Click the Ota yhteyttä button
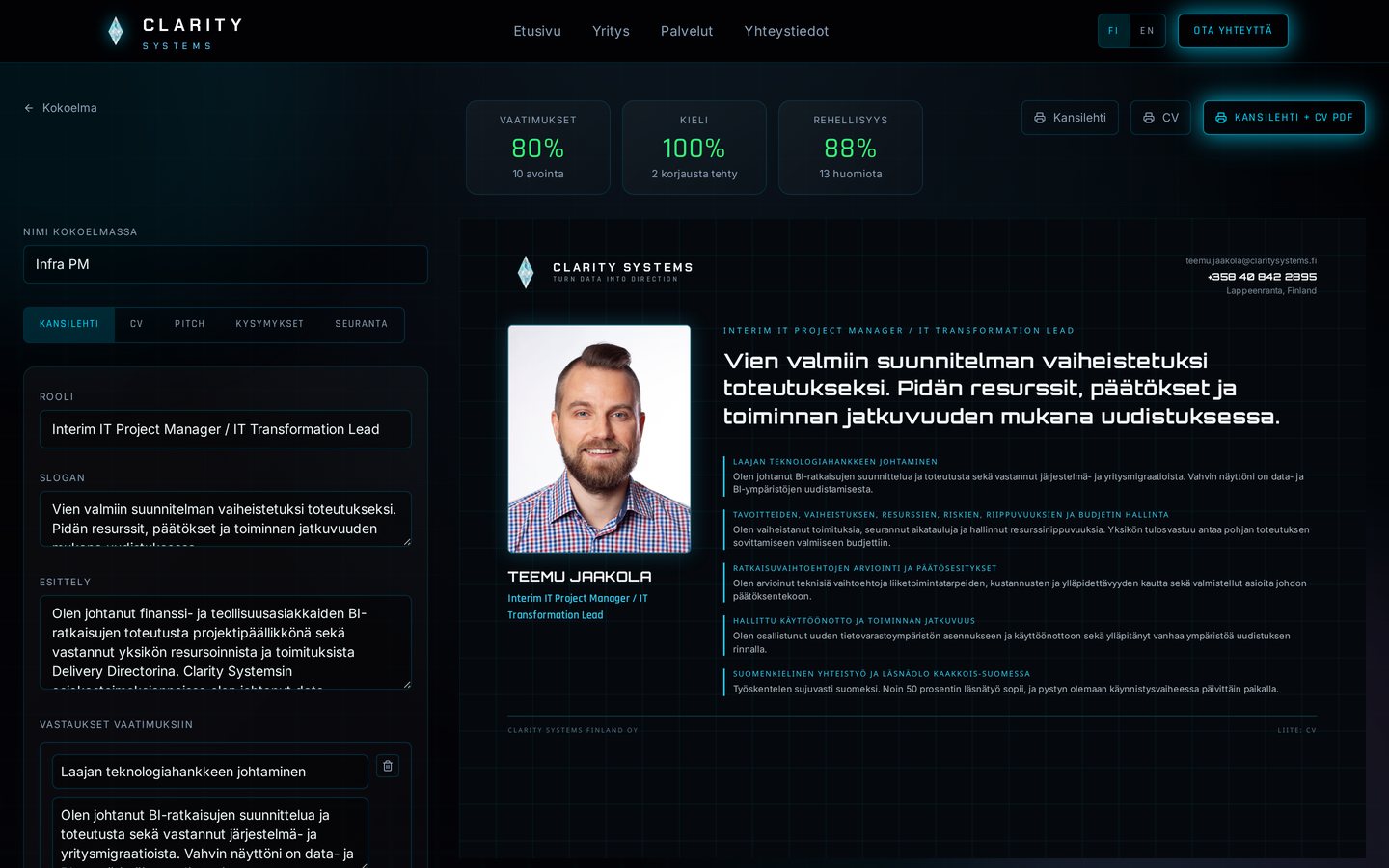The image size is (1389, 868). 1233,31
